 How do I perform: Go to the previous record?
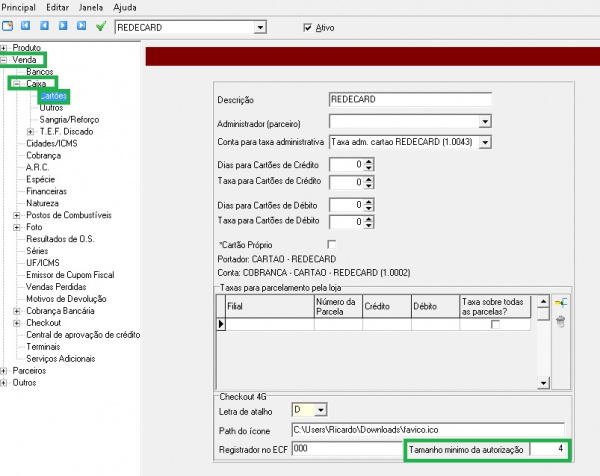[x=44, y=27]
